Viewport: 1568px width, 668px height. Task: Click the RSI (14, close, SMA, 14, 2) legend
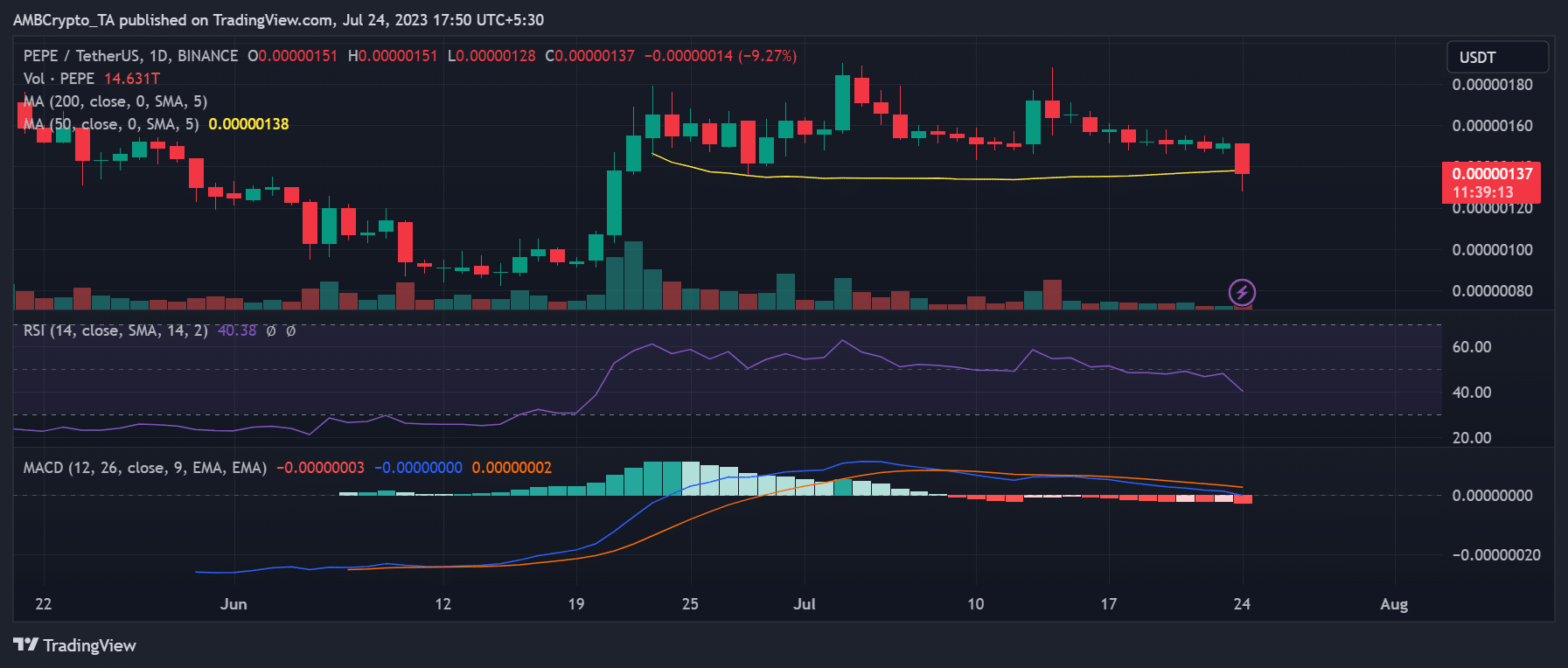pos(115,331)
